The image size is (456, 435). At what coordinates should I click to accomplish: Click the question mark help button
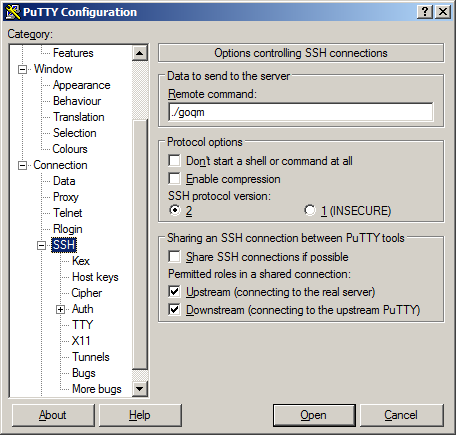[425, 12]
